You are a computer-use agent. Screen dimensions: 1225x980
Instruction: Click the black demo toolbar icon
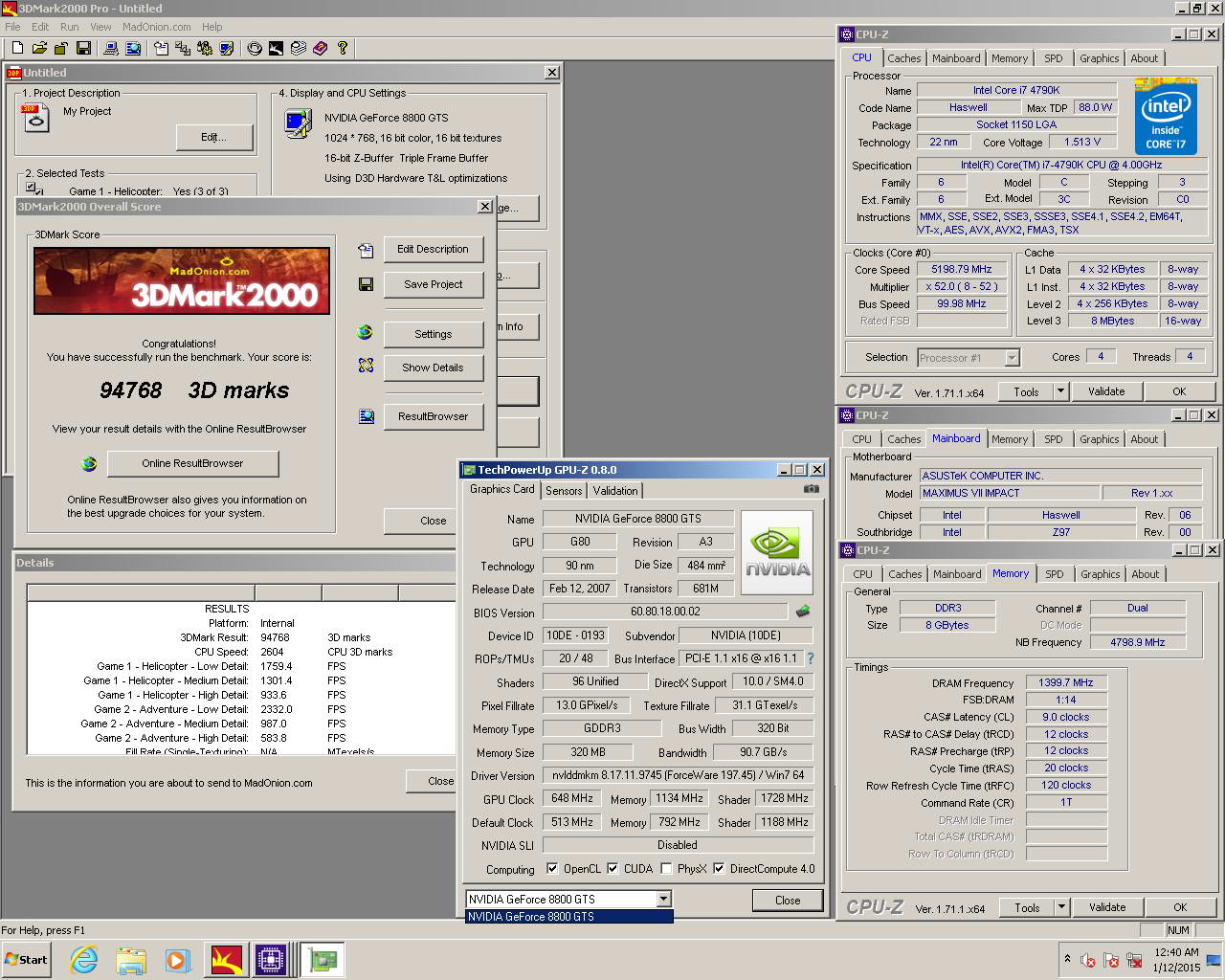tap(276, 48)
